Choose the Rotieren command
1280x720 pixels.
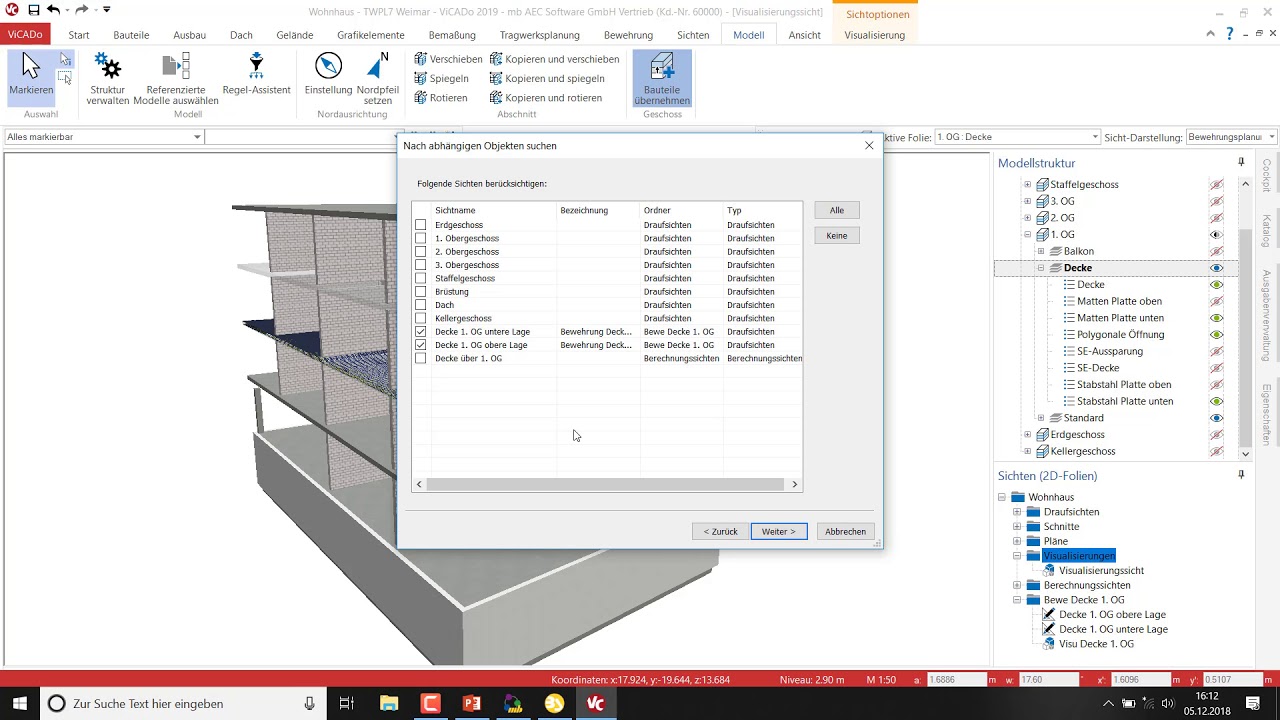pos(441,98)
